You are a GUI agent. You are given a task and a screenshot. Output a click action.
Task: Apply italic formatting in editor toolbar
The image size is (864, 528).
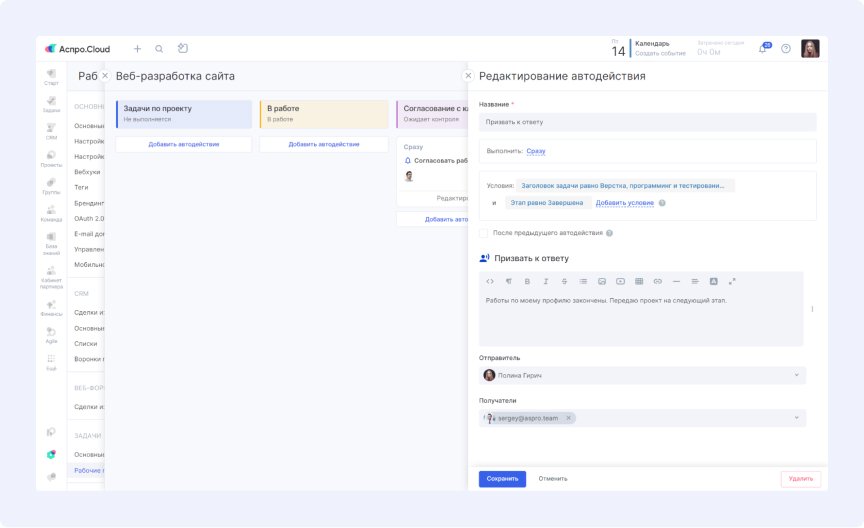546,281
